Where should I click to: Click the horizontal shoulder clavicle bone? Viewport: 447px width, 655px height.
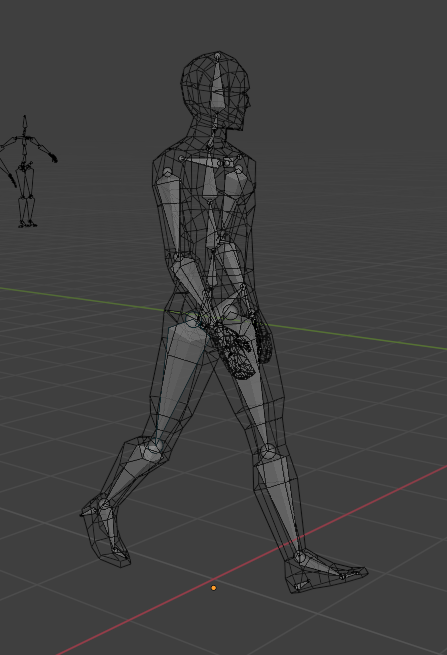point(205,161)
